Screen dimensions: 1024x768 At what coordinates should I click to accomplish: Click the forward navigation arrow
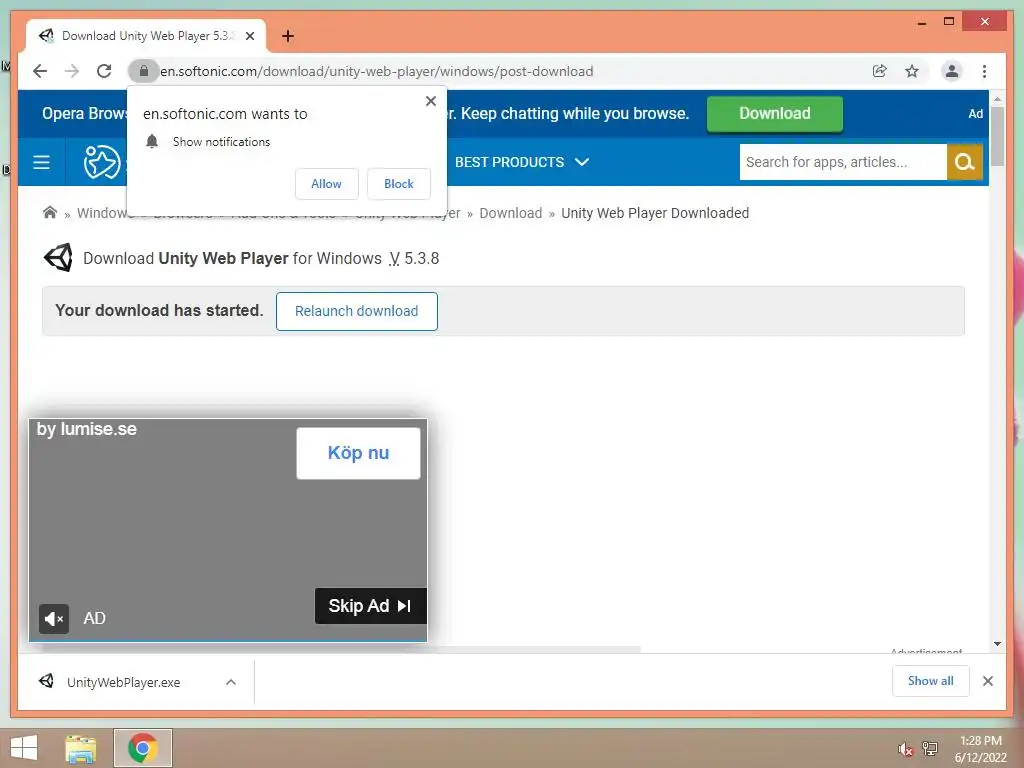(x=72, y=71)
